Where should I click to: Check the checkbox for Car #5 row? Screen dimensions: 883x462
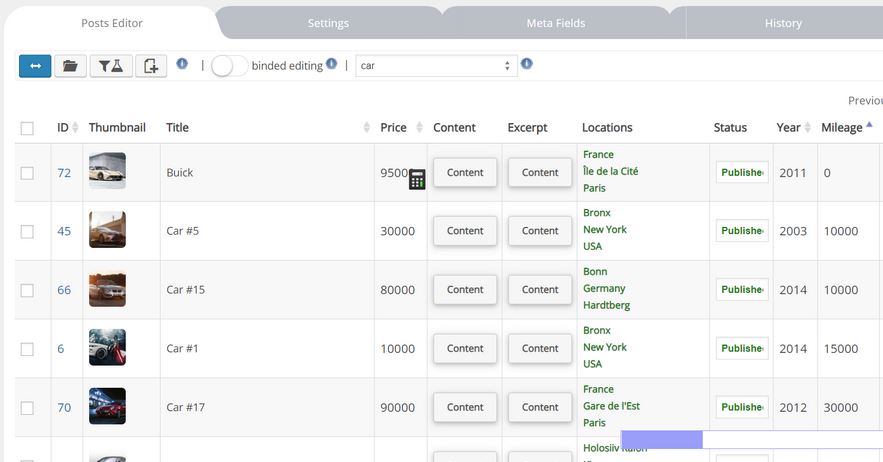27,232
